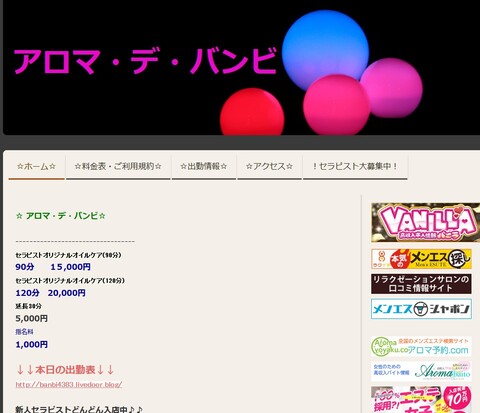Viewport: 480px width, 413px height.
Task: Click the セラピスト大募集中 tab
Action: (355, 166)
